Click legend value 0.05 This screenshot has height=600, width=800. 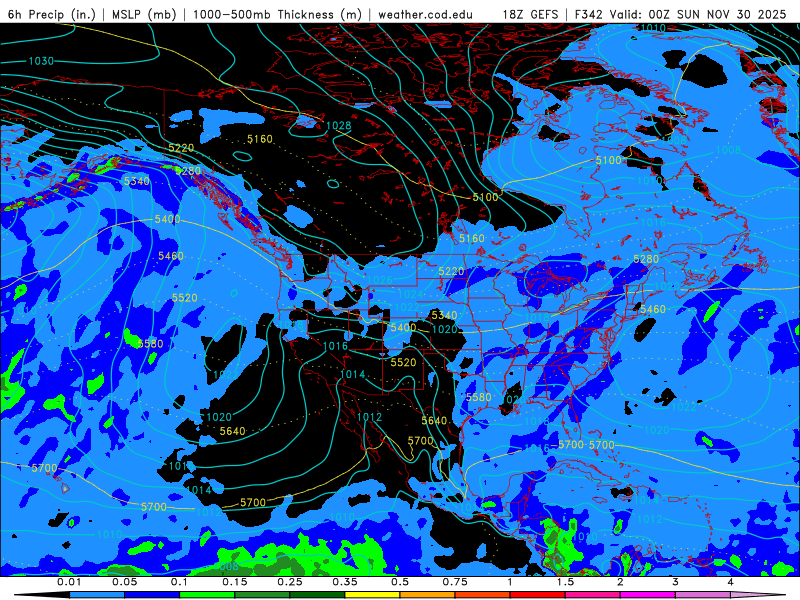point(124,582)
